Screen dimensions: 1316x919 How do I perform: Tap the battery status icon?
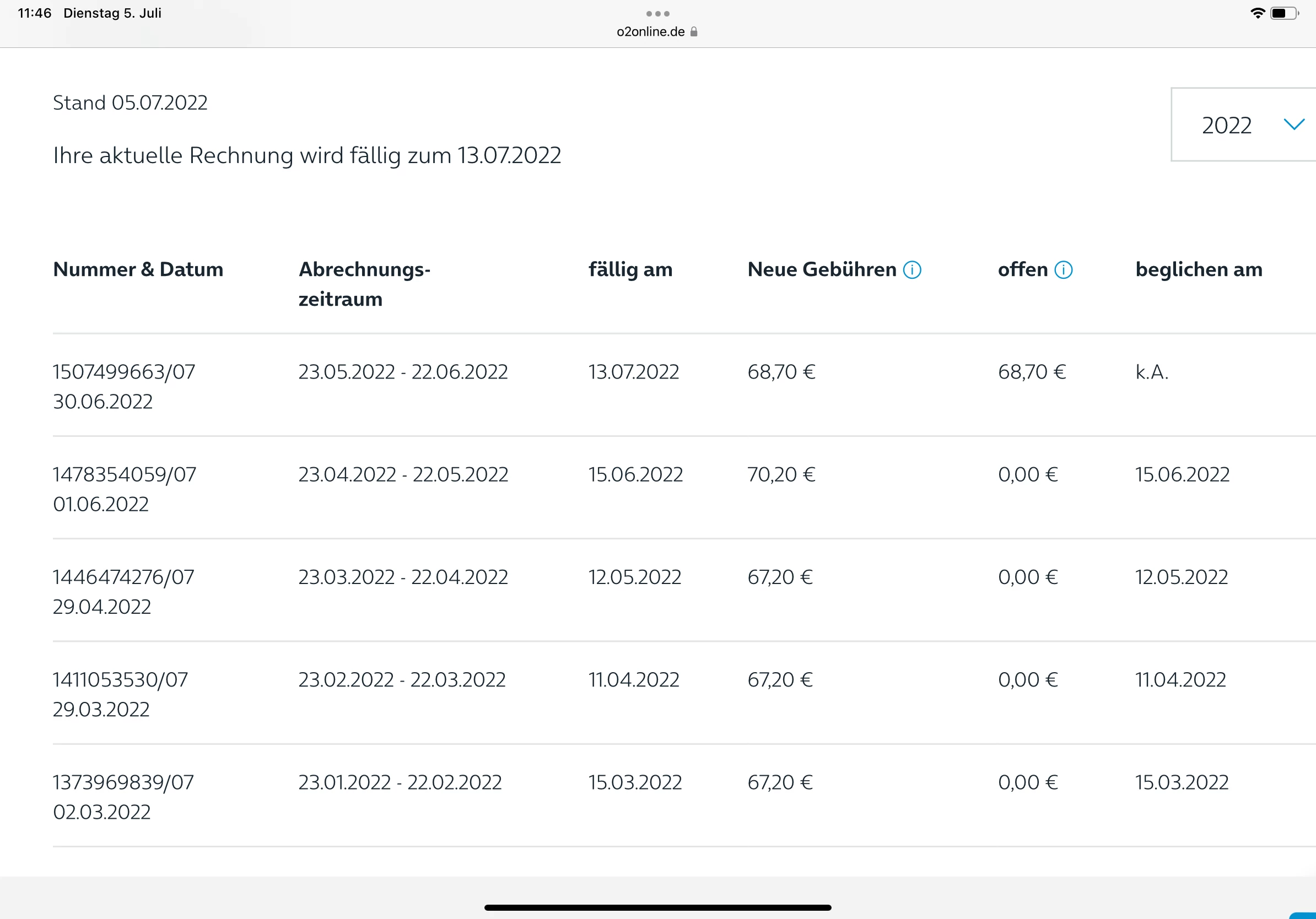tap(1284, 13)
